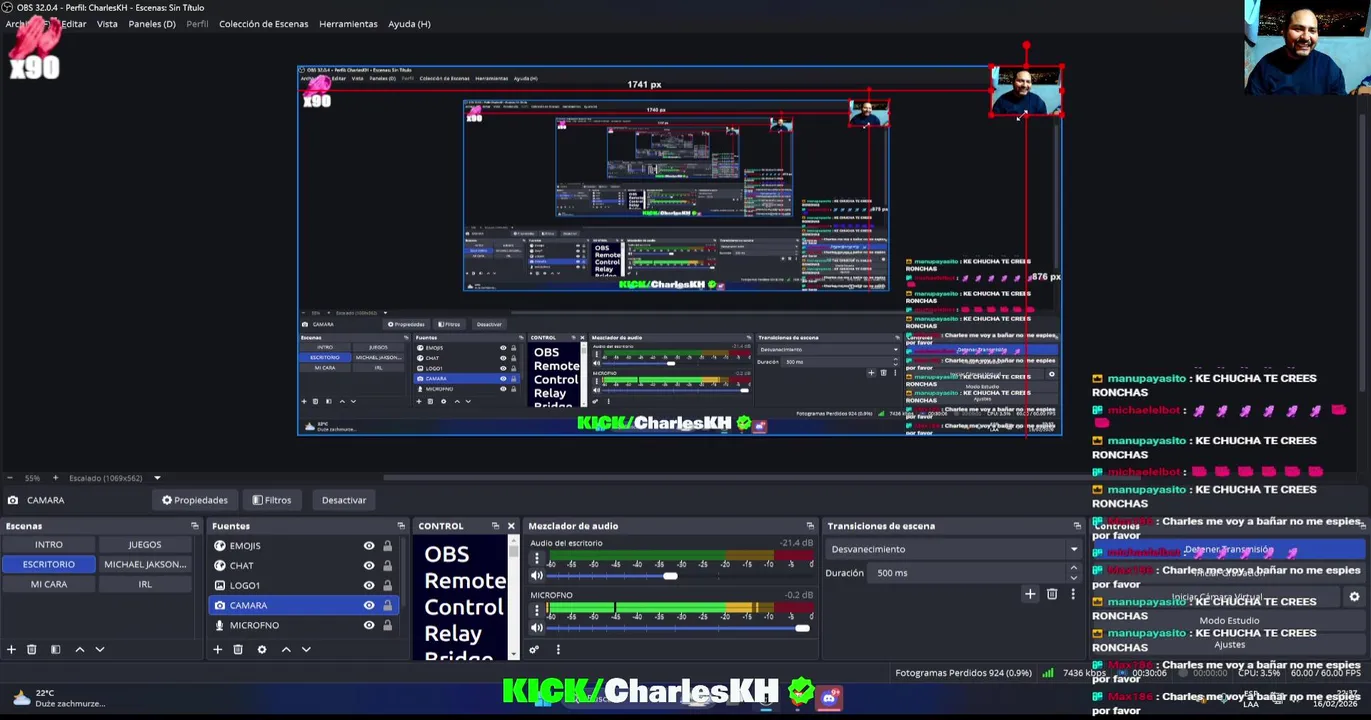Increase transition duration with up arrow
This screenshot has width=1371, height=720.
pyautogui.click(x=1074, y=568)
